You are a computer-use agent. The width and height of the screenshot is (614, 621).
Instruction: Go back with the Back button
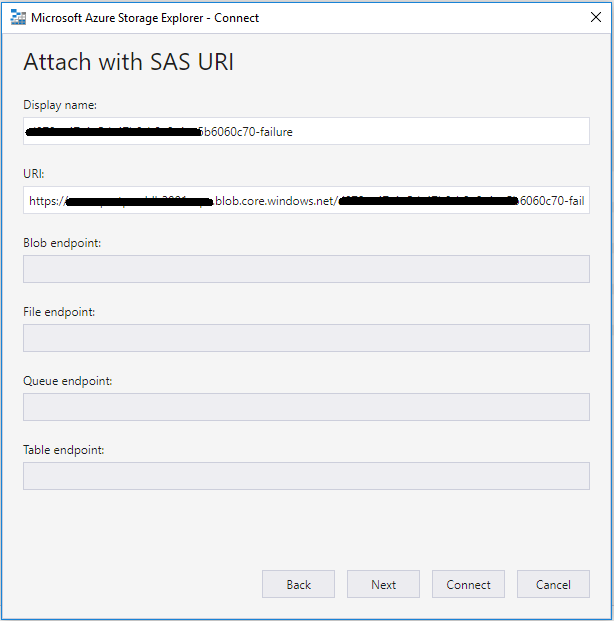coord(298,584)
